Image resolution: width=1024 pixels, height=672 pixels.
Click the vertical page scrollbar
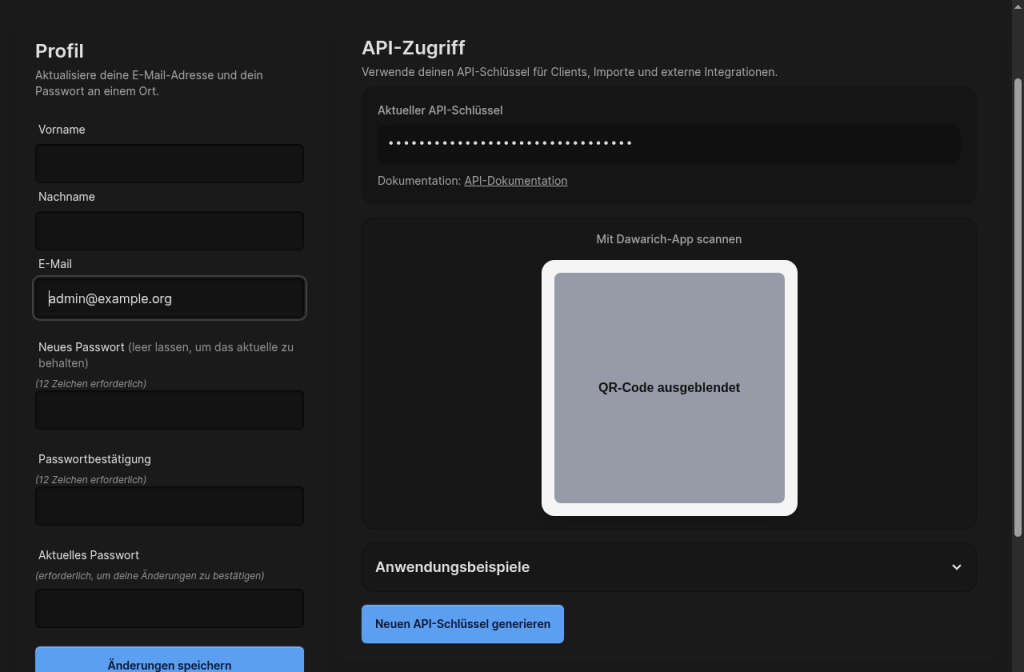[x=1017, y=307]
